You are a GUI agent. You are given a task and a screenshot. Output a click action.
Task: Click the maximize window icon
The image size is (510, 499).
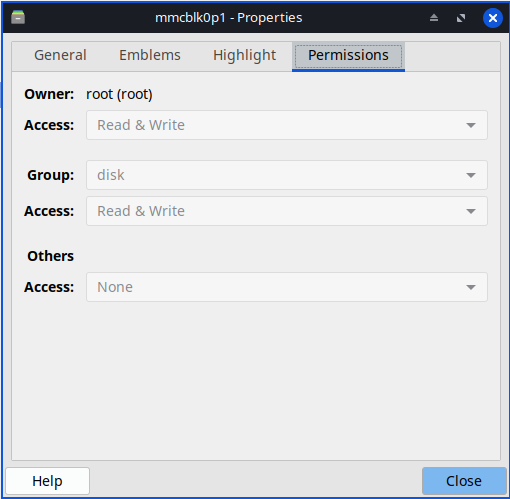[x=461, y=18]
